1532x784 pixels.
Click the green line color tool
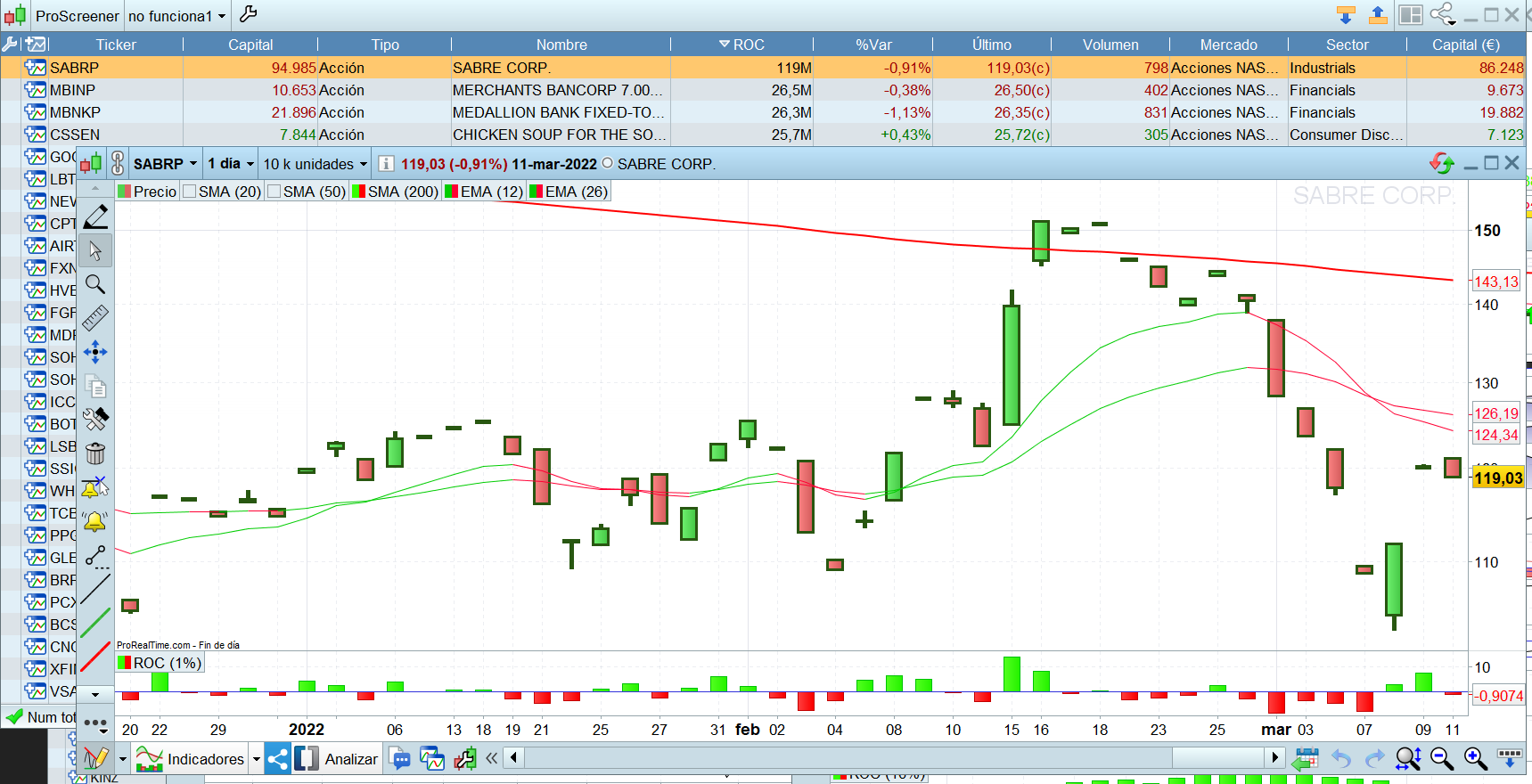[95, 623]
